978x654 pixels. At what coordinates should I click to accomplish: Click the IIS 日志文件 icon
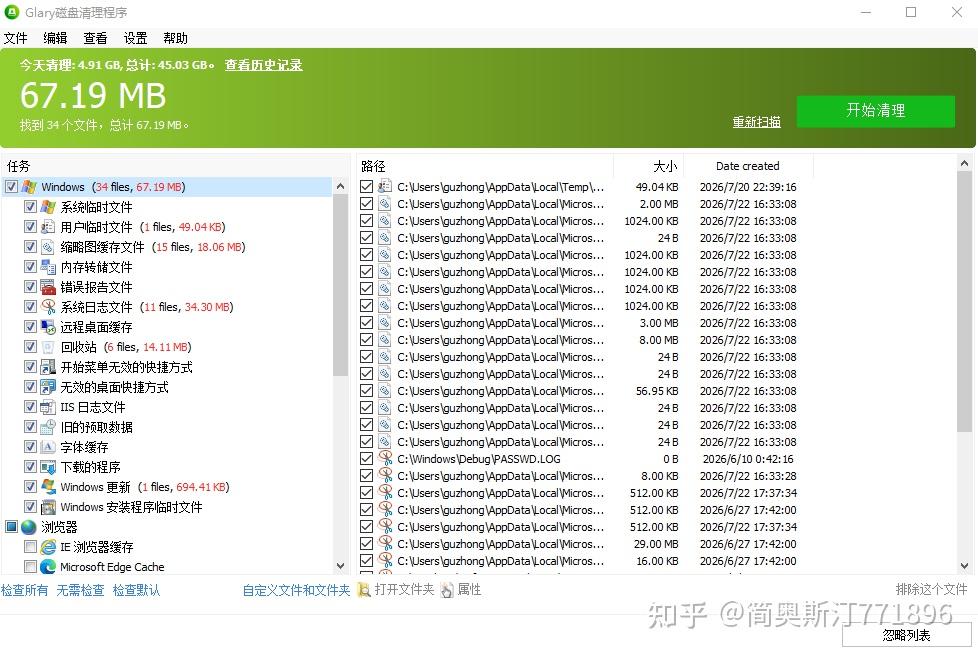pos(48,406)
